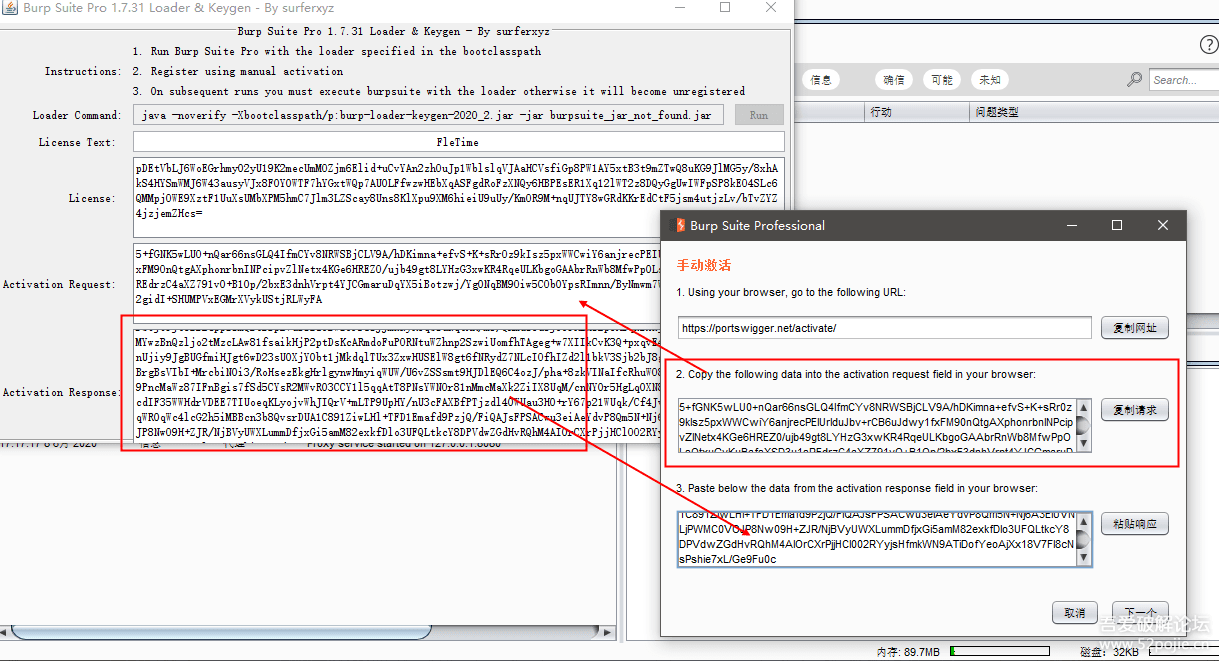This screenshot has width=1219, height=661.
Task: Click the 复制网址 copy URL button
Action: [x=1134, y=328]
